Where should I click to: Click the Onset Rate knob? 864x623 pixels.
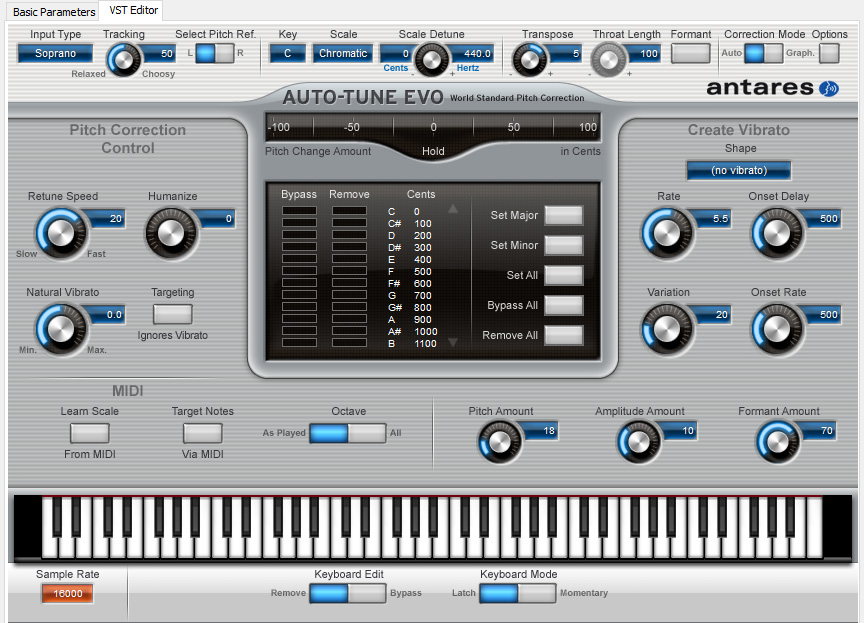point(777,329)
